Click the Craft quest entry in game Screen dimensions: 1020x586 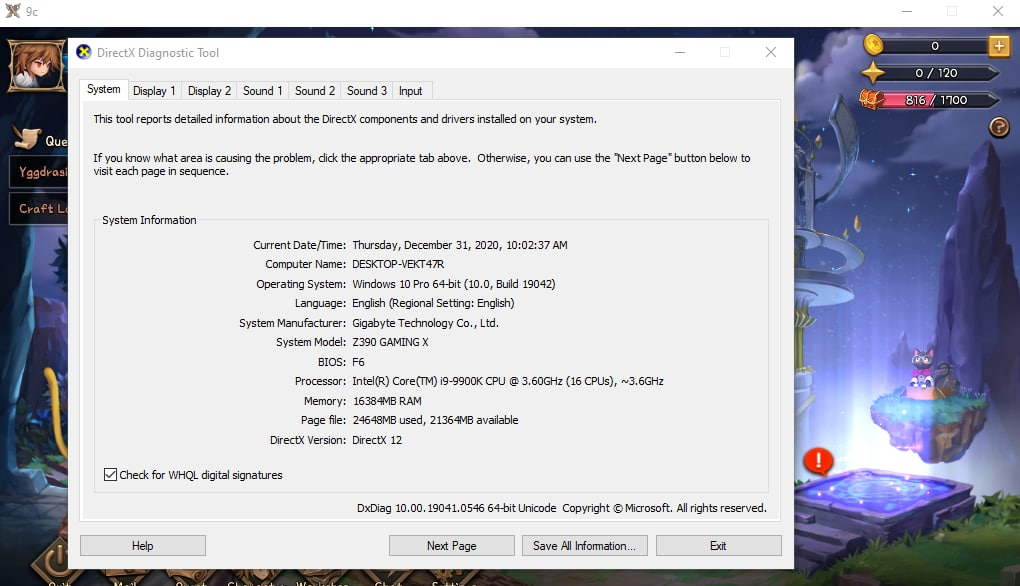tap(39, 209)
